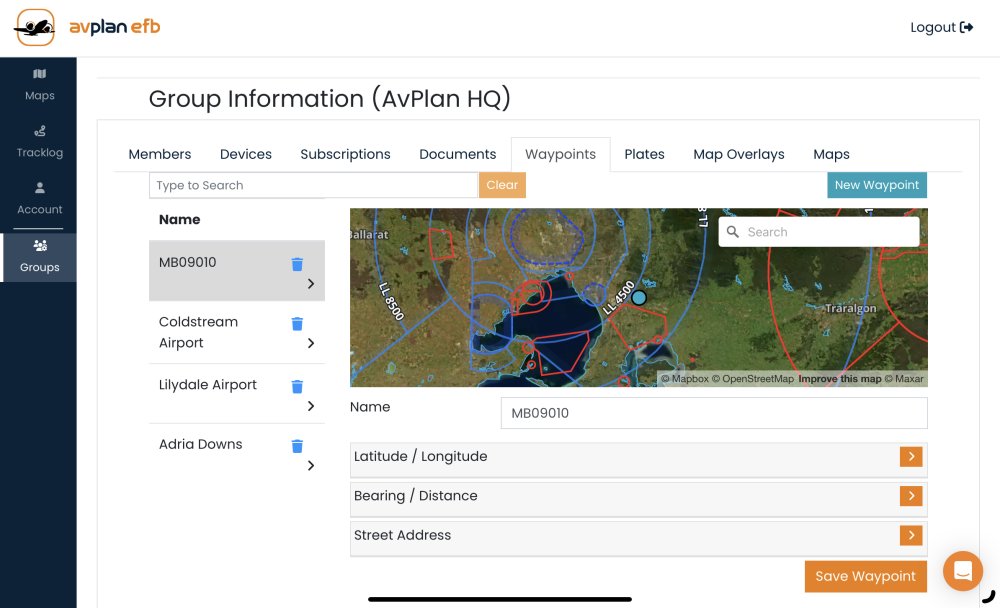This screenshot has width=1000, height=608.
Task: Select MB09010 in the waypoint list
Action: (237, 271)
